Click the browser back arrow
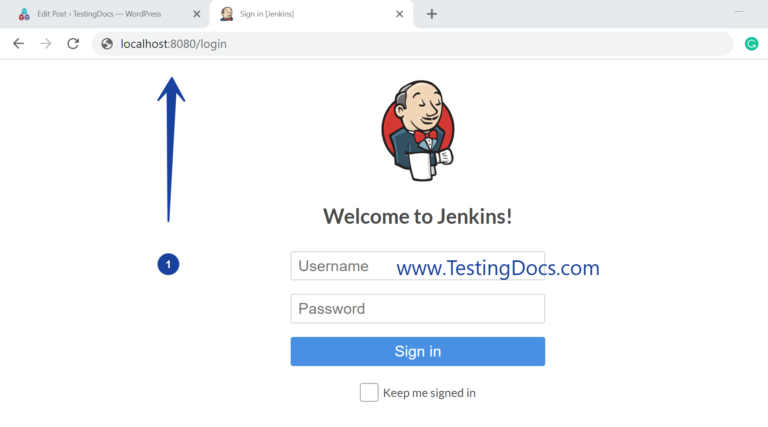This screenshot has width=768, height=427. click(x=18, y=44)
